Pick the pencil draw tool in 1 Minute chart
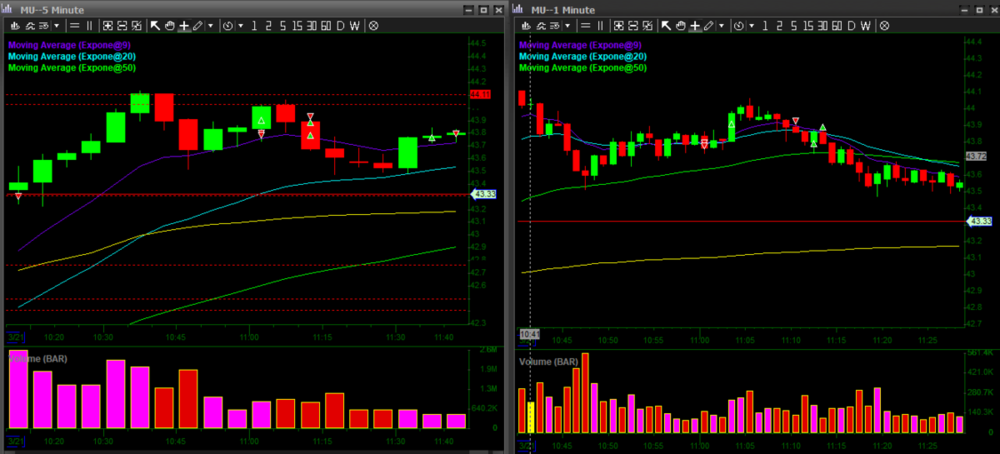1000x454 pixels. [709, 24]
